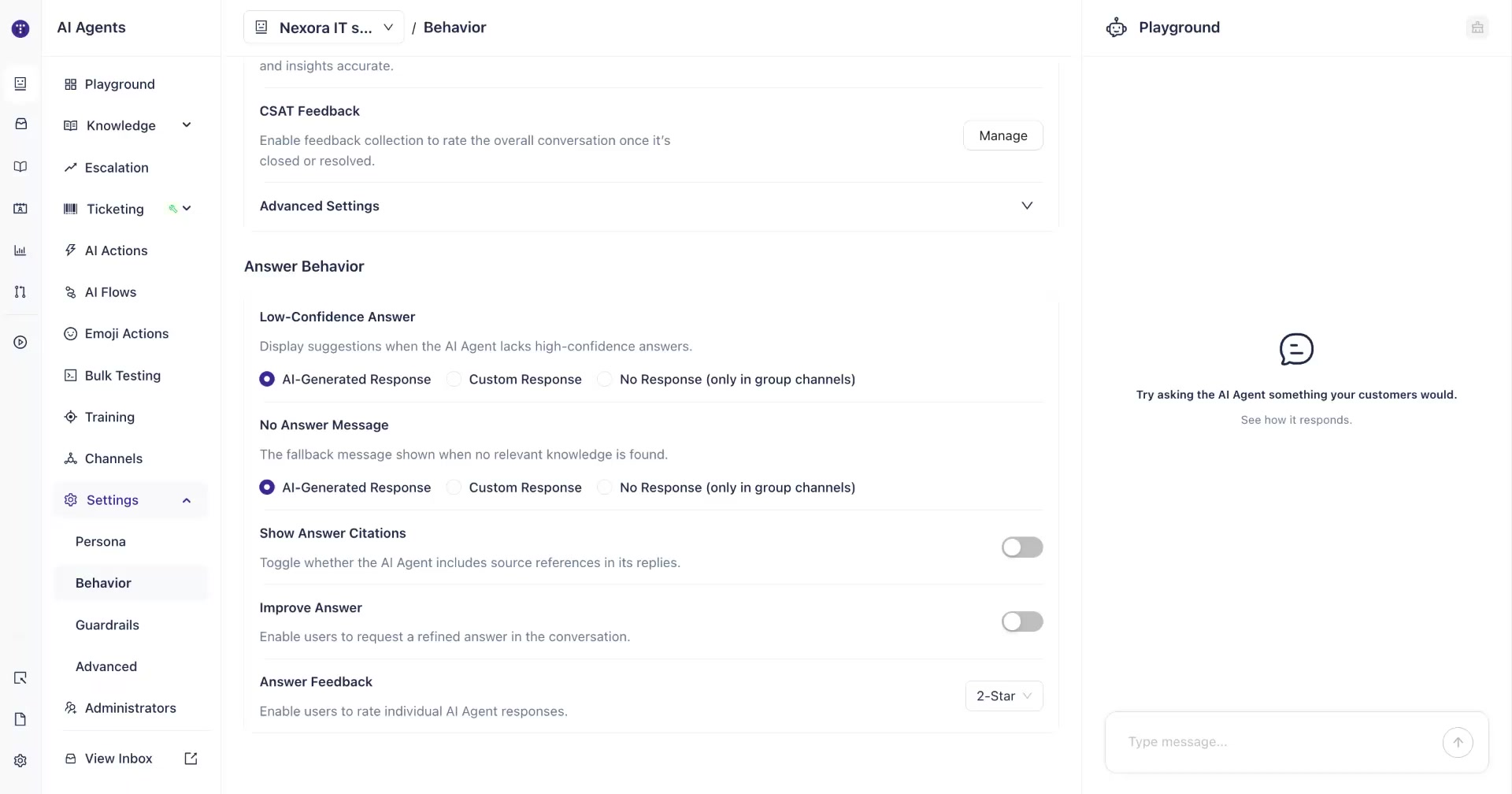Open the Answer Feedback 2-Star dropdown
Image resolution: width=1512 pixels, height=794 pixels.
(1004, 696)
